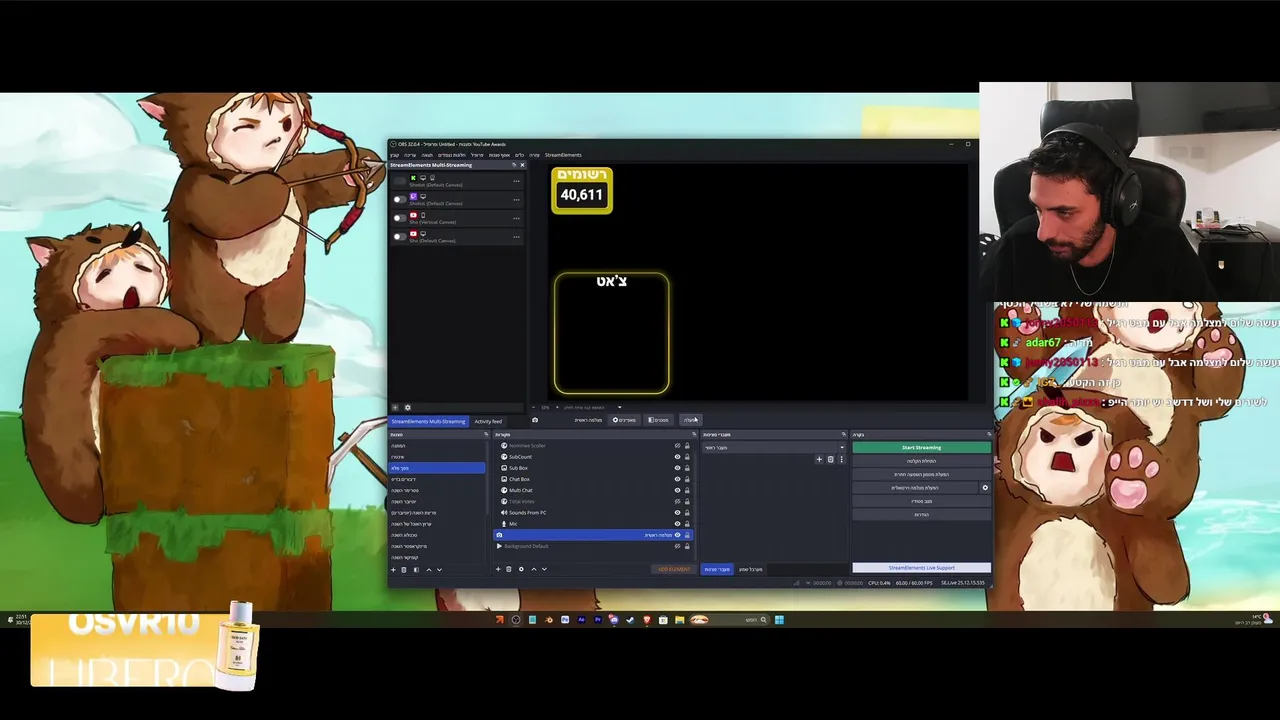The height and width of the screenshot is (720, 1280).
Task: Lock the Sounds From PC source
Action: tap(687, 513)
